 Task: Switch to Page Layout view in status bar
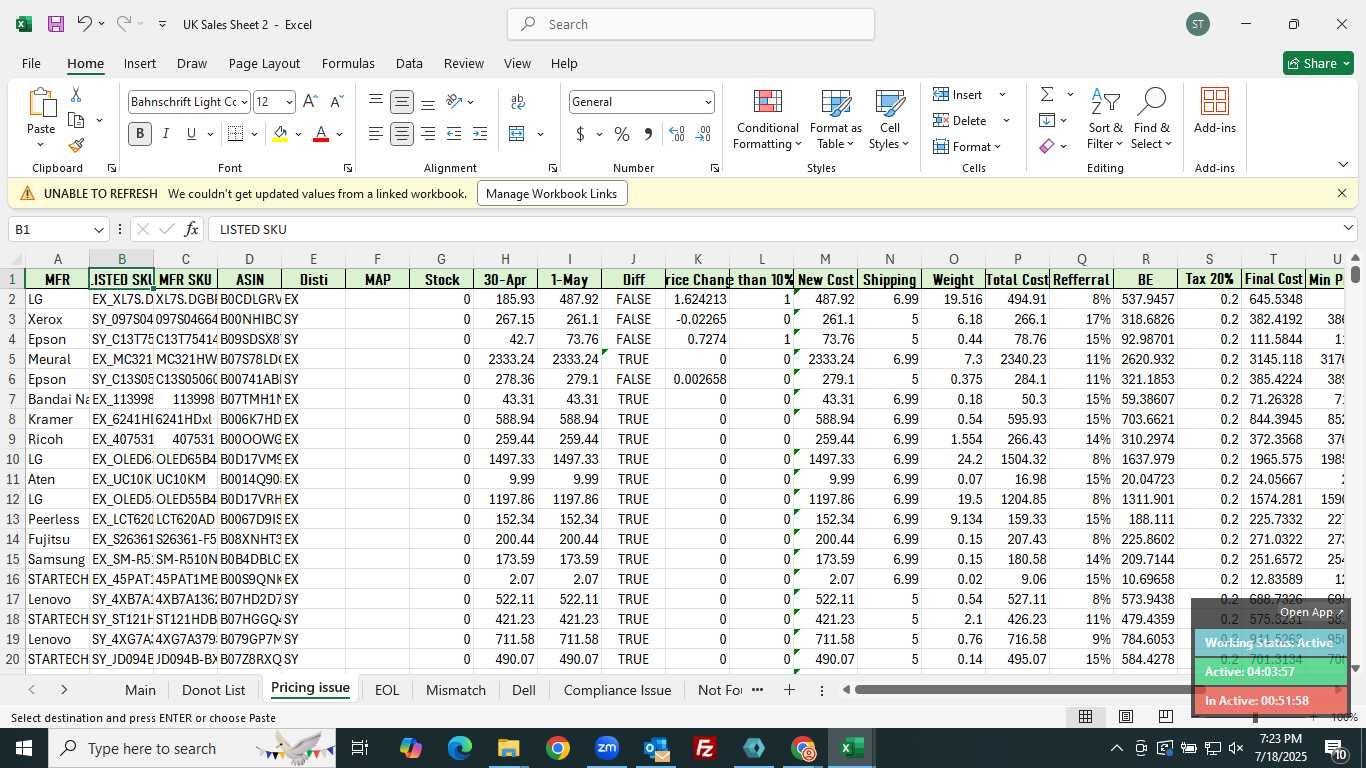pos(1125,717)
